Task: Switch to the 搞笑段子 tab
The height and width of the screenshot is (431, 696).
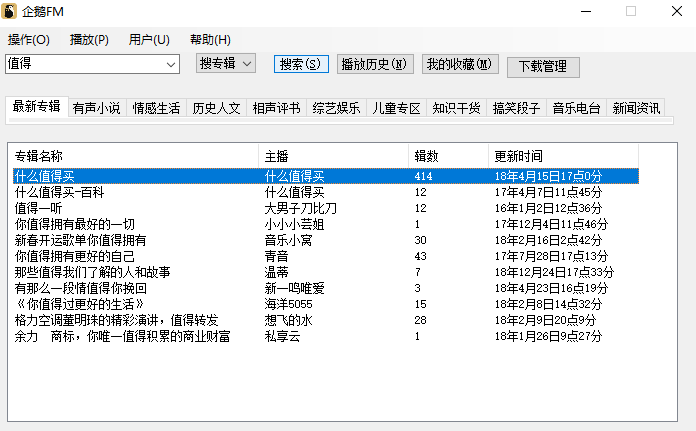Action: [516, 108]
